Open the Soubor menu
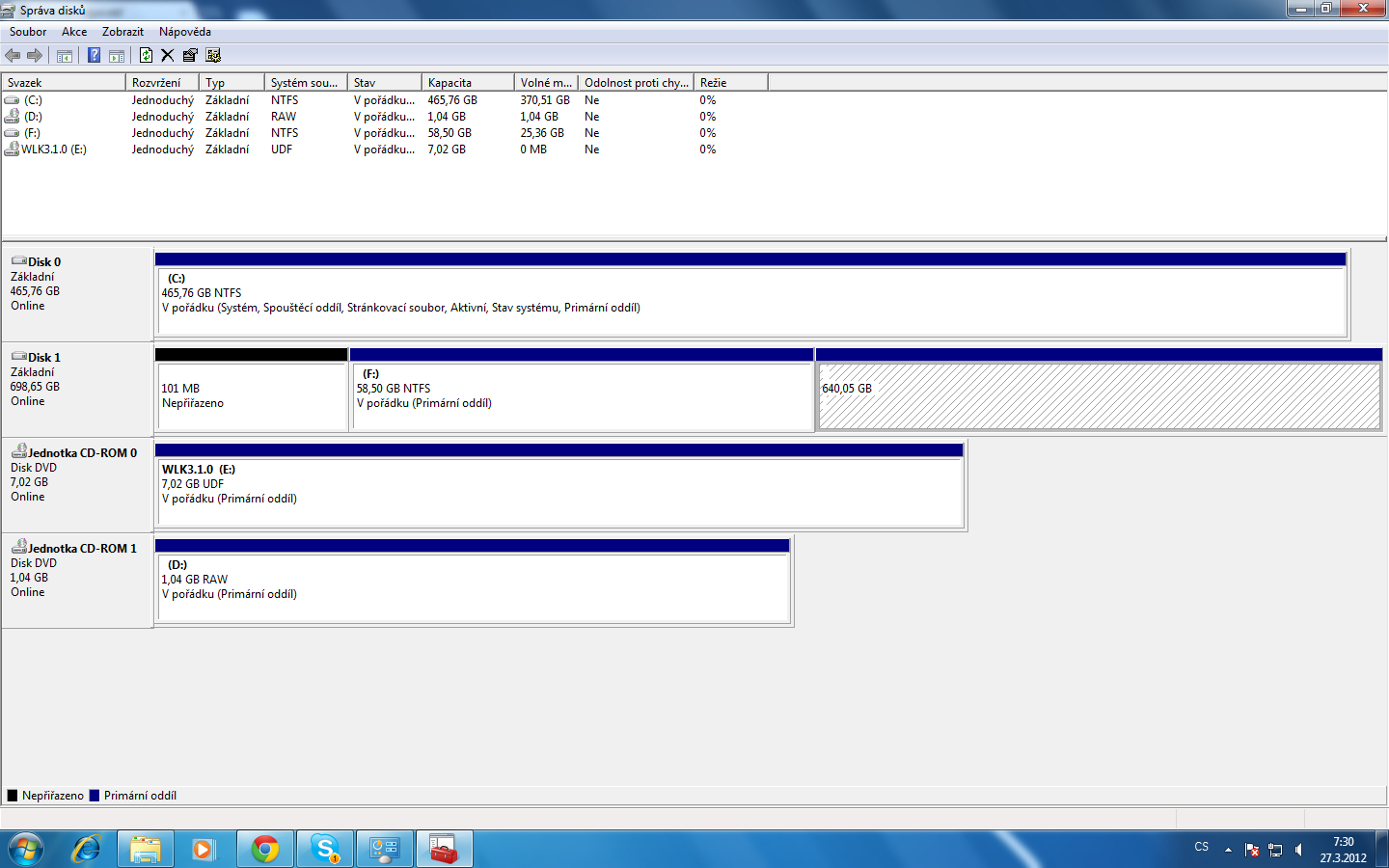The height and width of the screenshot is (868, 1389). [x=28, y=32]
